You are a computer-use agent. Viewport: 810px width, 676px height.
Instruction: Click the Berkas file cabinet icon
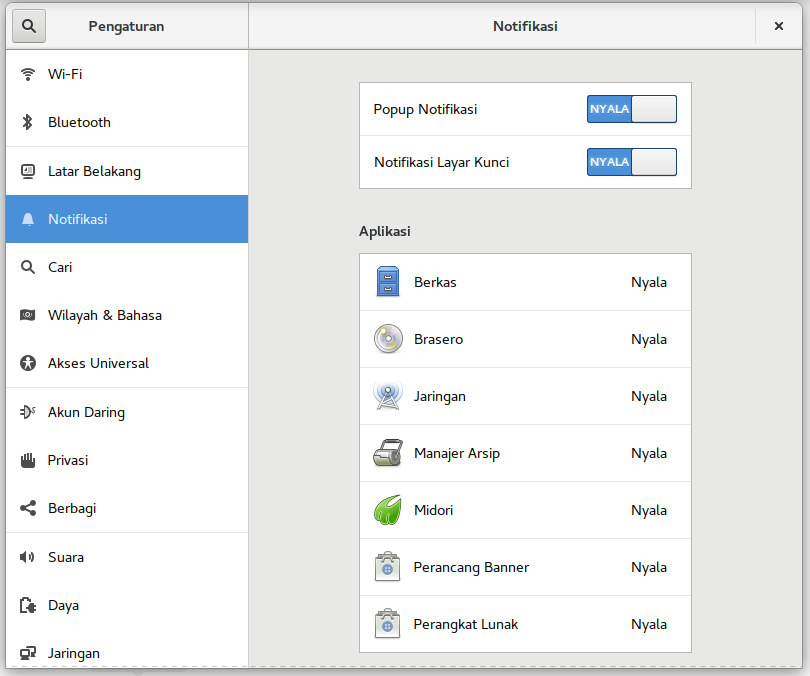(387, 282)
